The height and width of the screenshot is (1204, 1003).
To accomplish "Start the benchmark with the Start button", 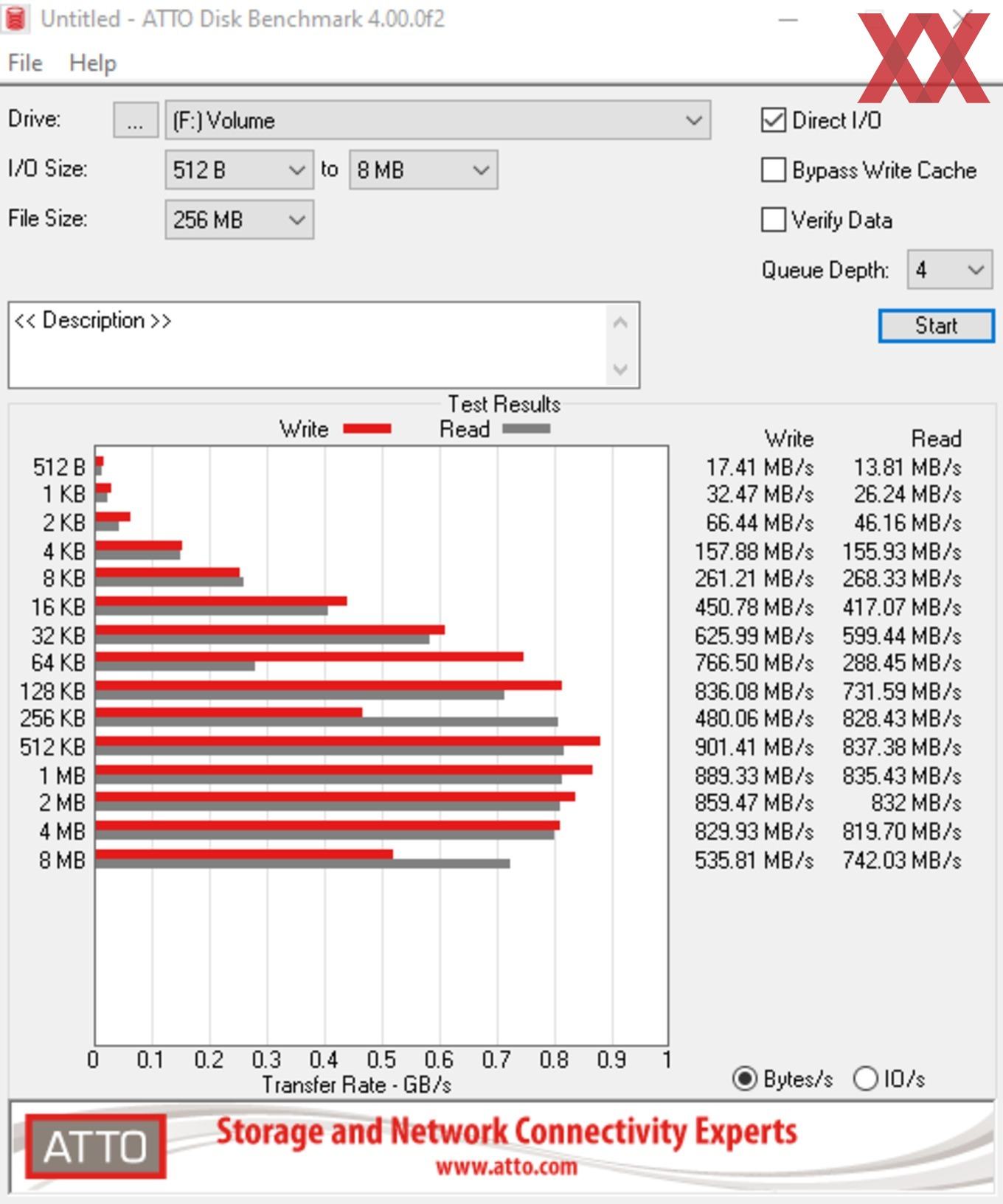I will (x=936, y=326).
